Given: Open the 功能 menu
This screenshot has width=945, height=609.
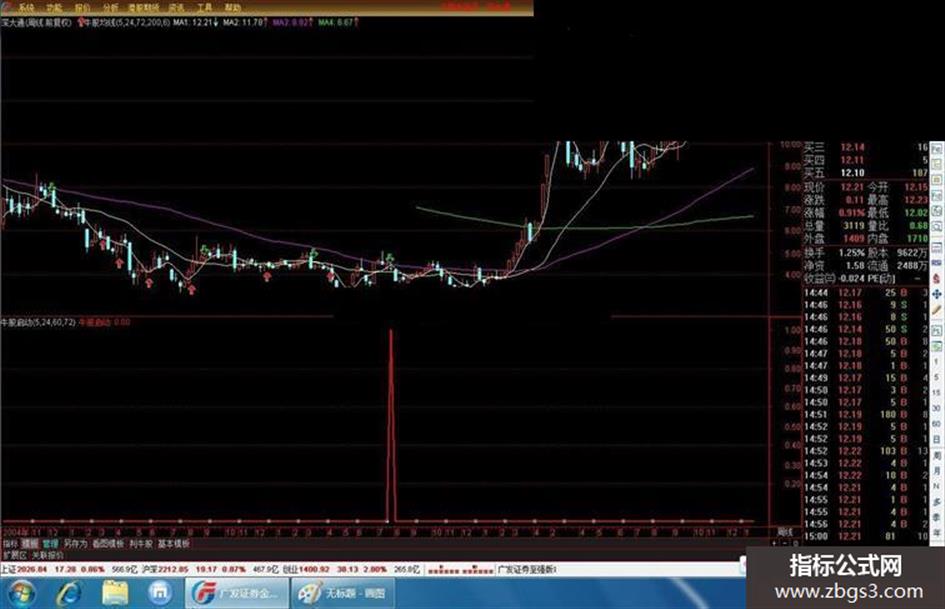Looking at the screenshot, I should pos(54,7).
